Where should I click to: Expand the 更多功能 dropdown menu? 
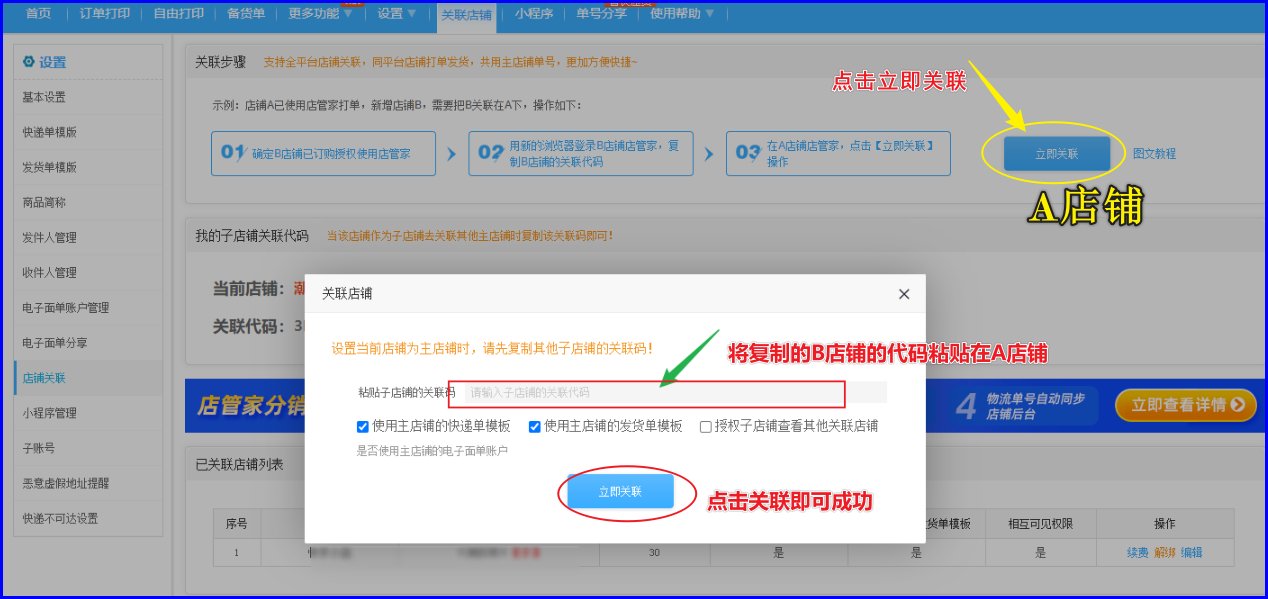click(x=319, y=14)
